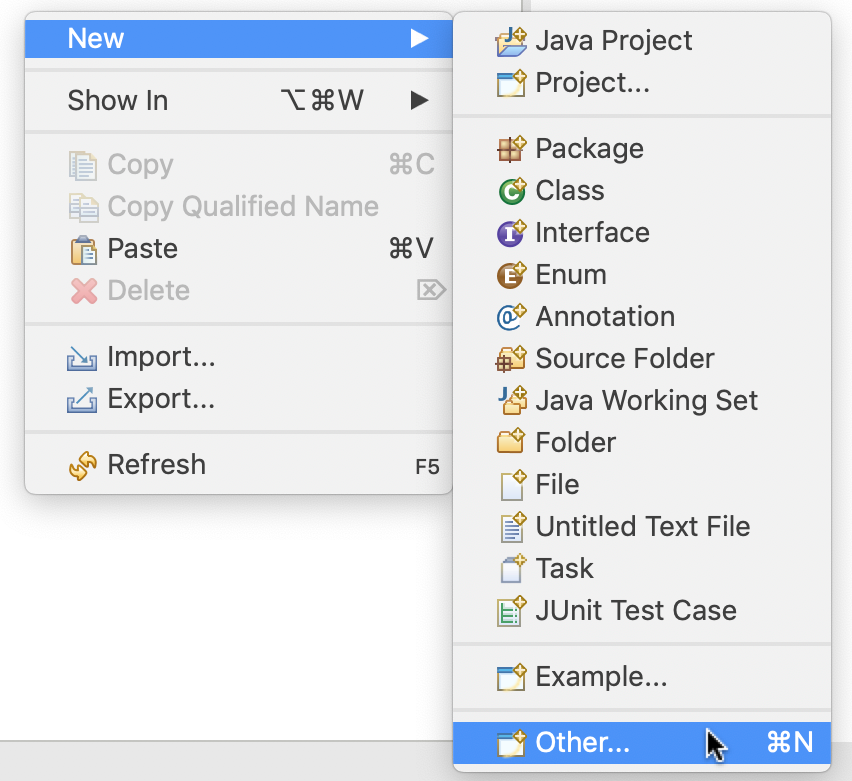852x781 pixels.
Task: Click the Package icon
Action: pos(511,148)
